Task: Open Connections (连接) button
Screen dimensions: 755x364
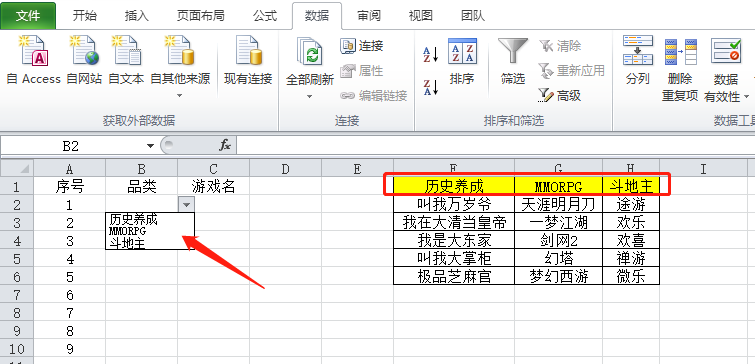Action: tap(362, 46)
